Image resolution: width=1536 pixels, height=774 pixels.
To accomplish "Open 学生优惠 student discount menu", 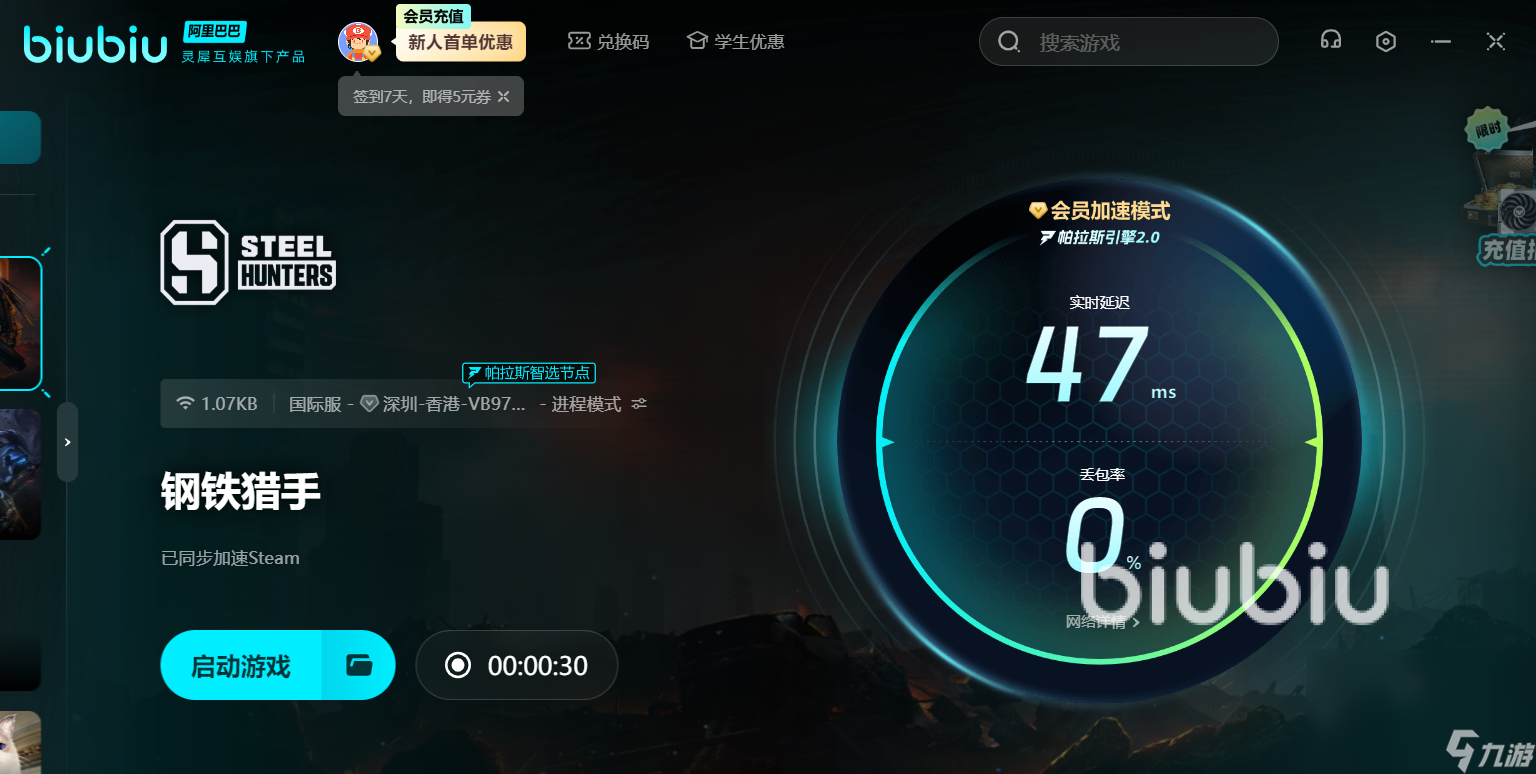I will (x=735, y=42).
